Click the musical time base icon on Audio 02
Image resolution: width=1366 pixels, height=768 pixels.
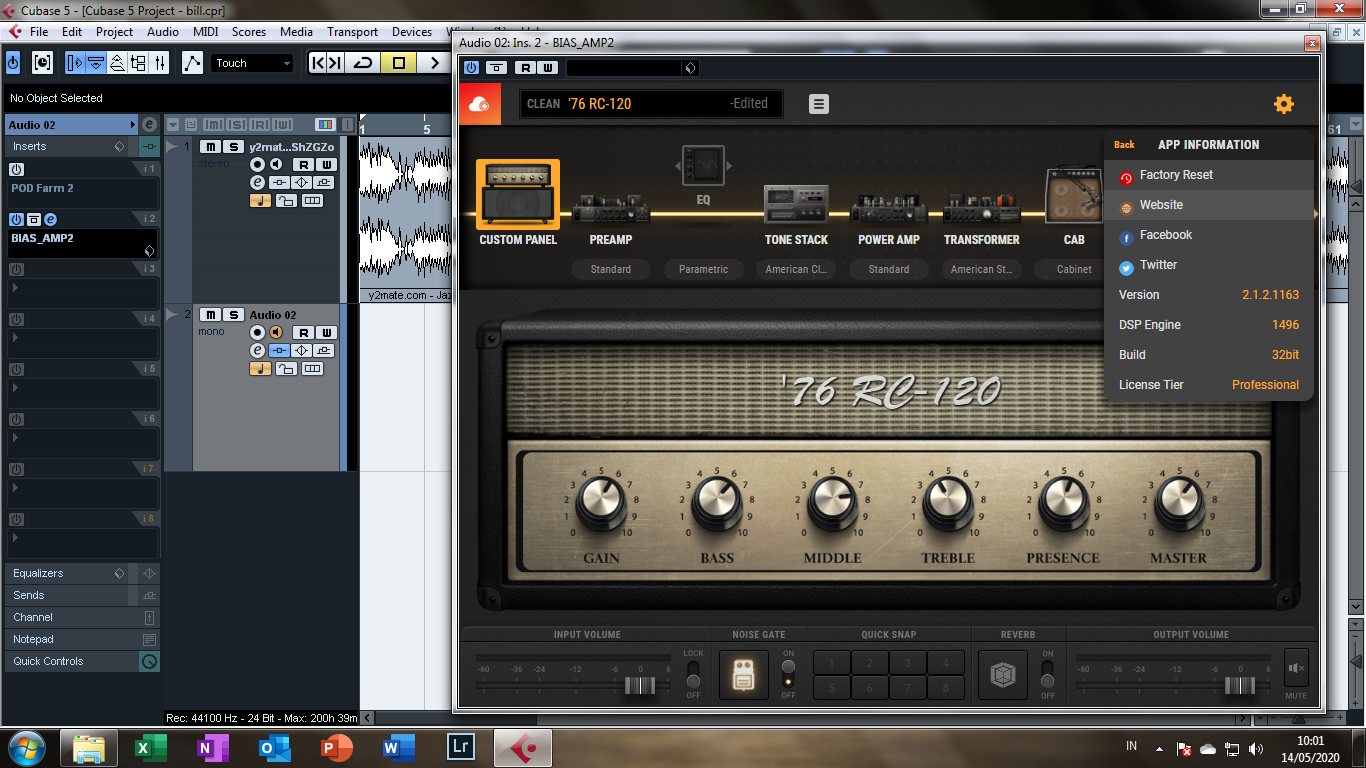point(260,368)
